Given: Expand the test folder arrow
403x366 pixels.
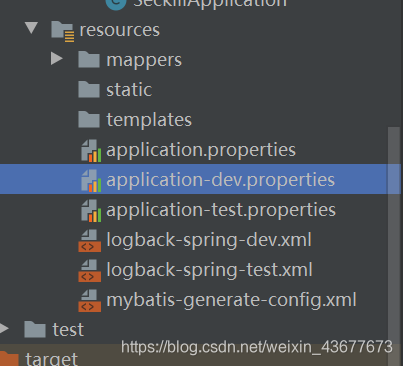Looking at the screenshot, I should click(x=4, y=328).
